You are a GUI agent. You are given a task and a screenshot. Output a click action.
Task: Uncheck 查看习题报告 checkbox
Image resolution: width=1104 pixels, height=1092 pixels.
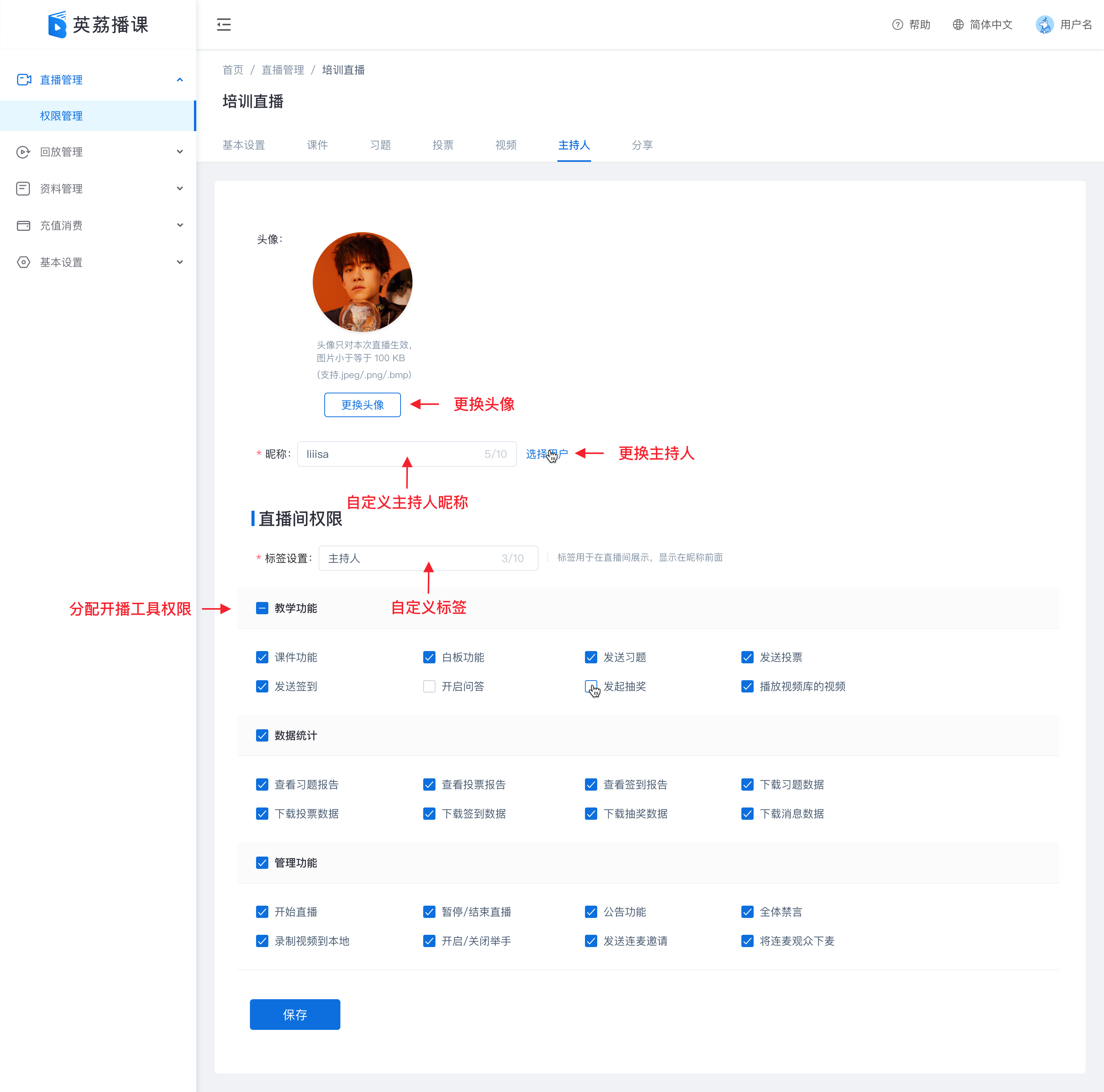tap(262, 784)
